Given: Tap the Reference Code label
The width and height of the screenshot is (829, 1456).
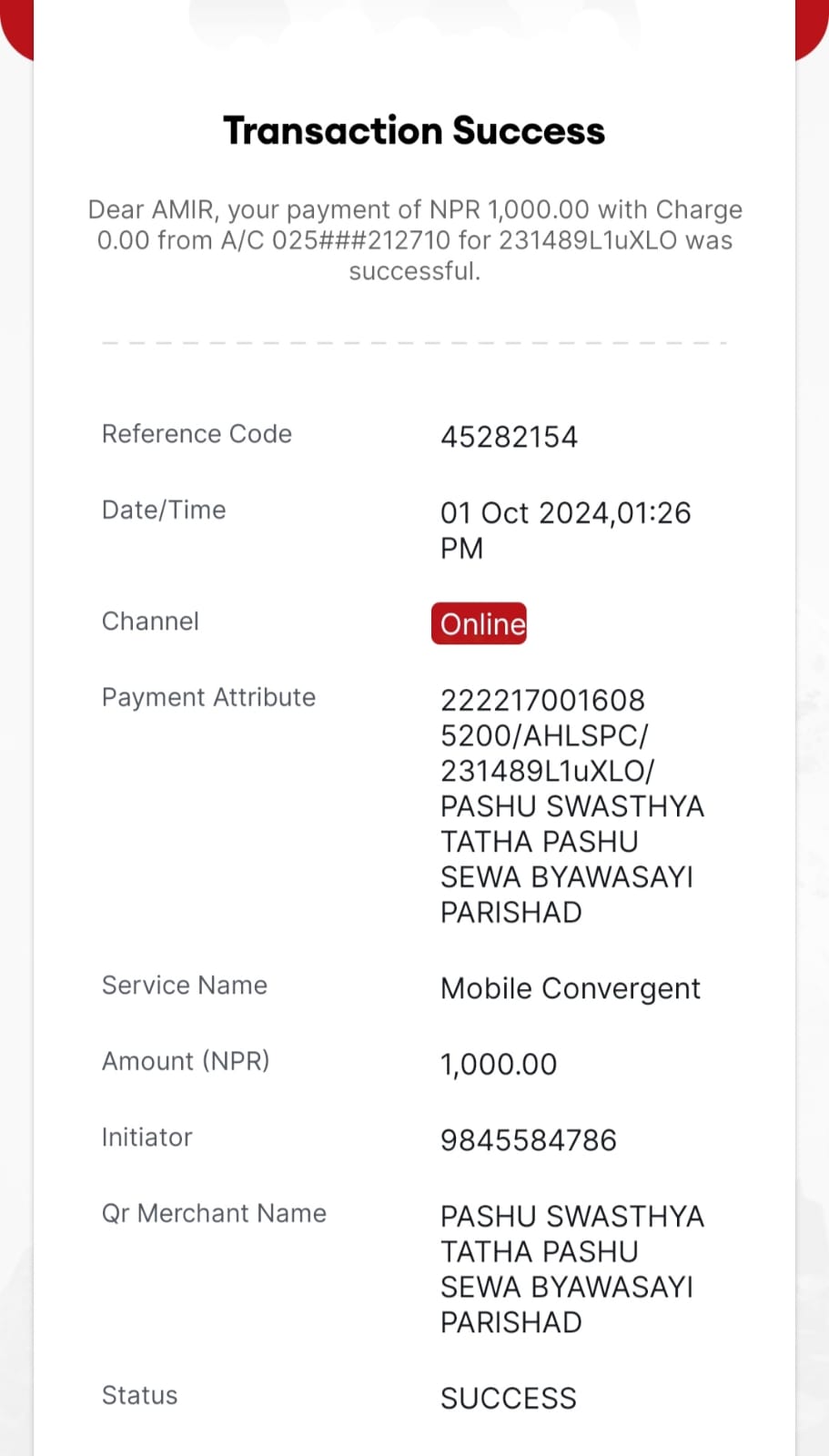Looking at the screenshot, I should [x=197, y=434].
